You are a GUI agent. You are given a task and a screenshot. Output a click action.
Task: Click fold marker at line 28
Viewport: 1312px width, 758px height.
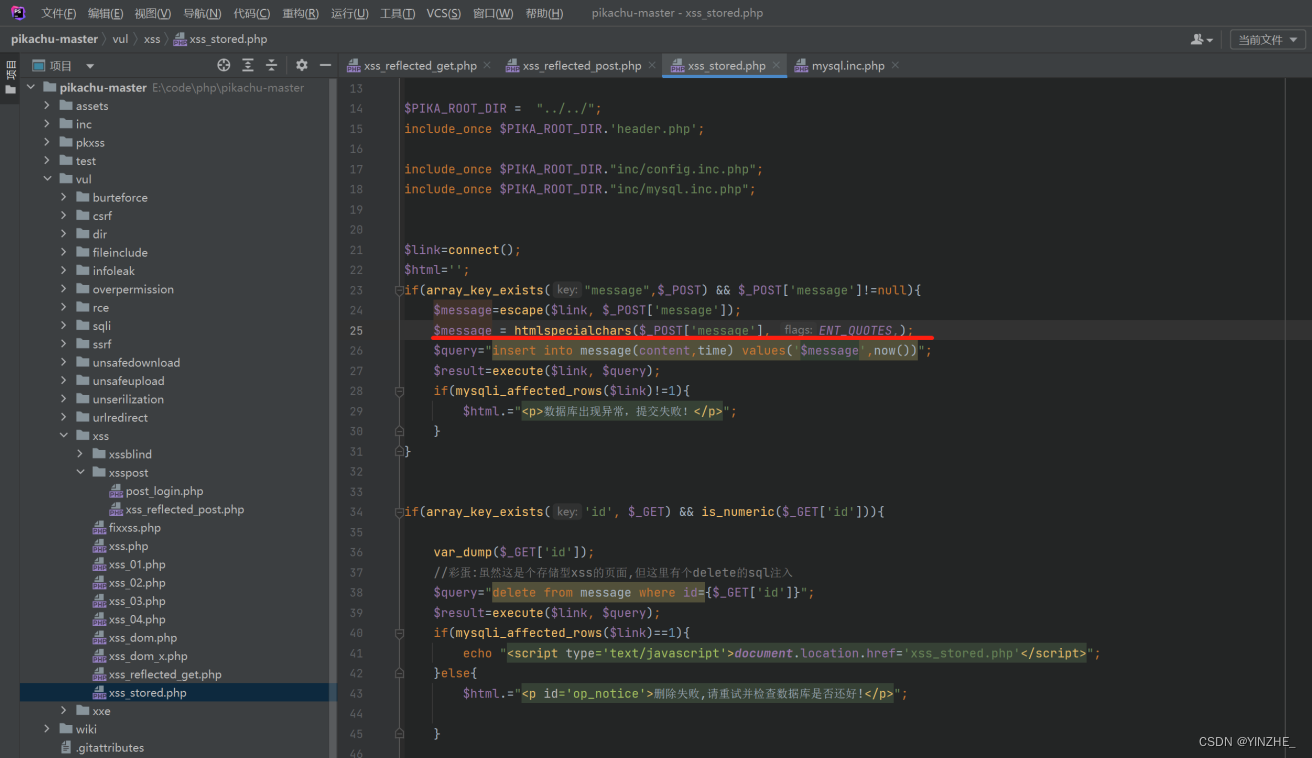(x=398, y=391)
